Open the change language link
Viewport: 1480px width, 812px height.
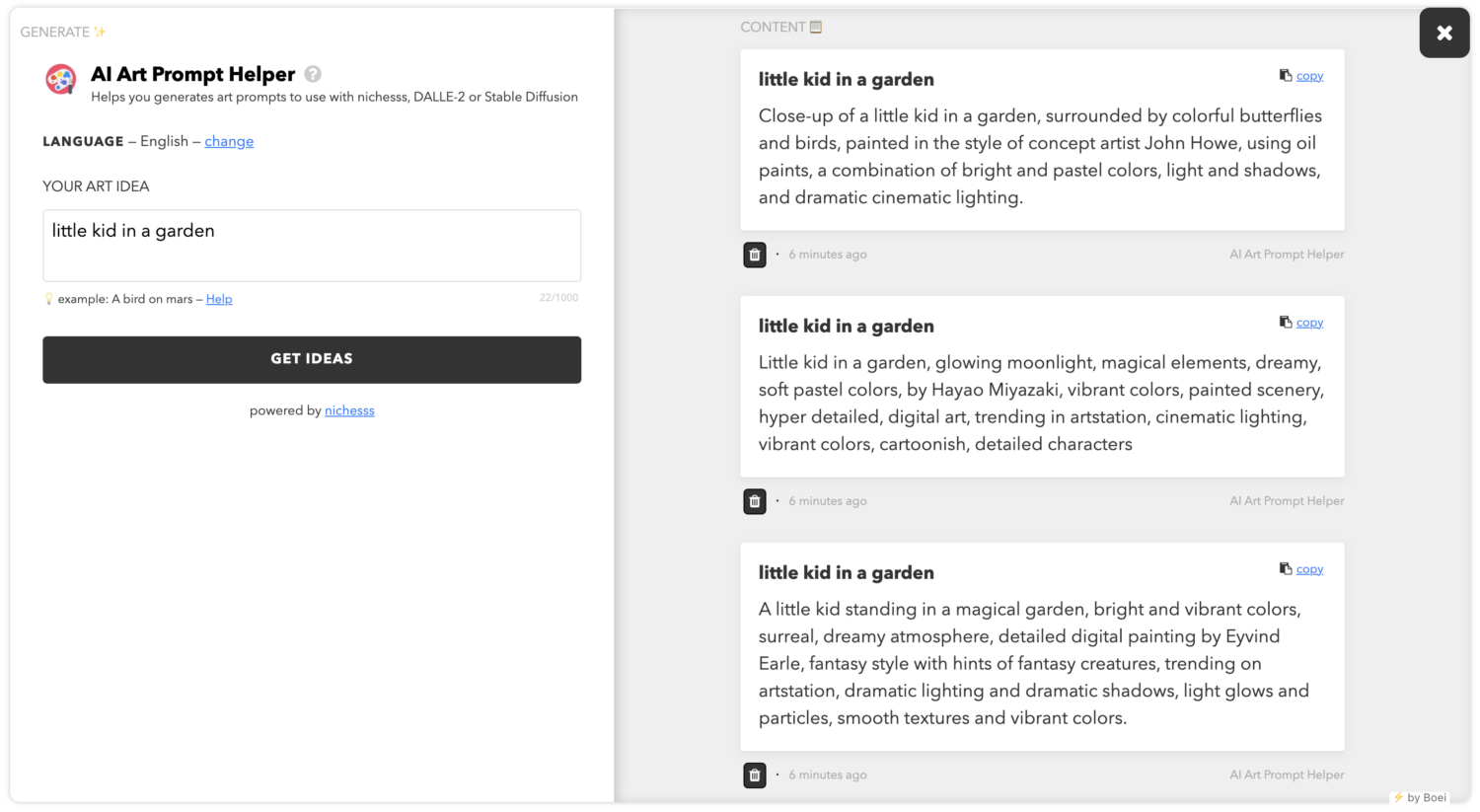pyautogui.click(x=229, y=141)
